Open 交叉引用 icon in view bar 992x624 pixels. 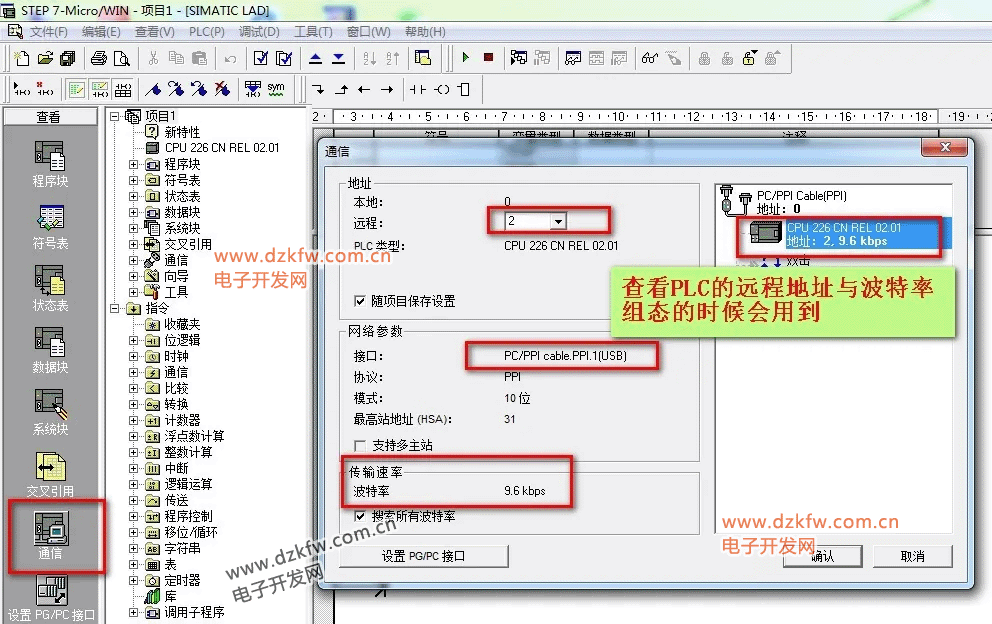click(49, 468)
